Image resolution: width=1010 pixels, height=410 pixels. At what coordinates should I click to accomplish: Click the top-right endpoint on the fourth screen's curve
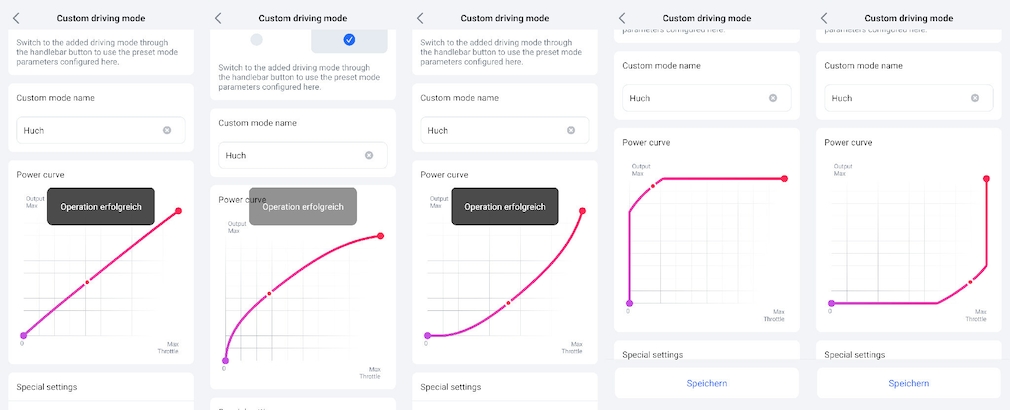click(785, 179)
